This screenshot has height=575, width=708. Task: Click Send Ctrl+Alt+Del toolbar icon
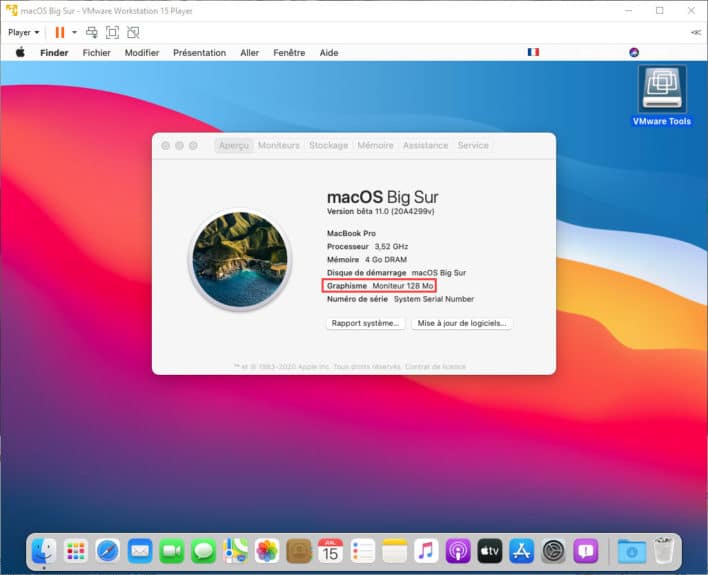(92, 33)
